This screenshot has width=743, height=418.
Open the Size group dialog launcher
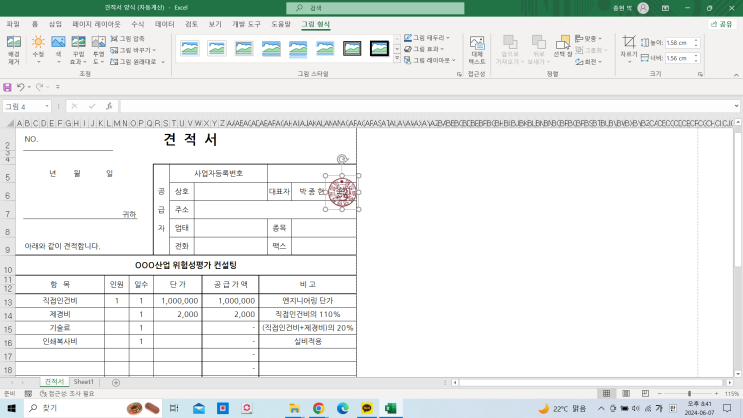tap(700, 74)
